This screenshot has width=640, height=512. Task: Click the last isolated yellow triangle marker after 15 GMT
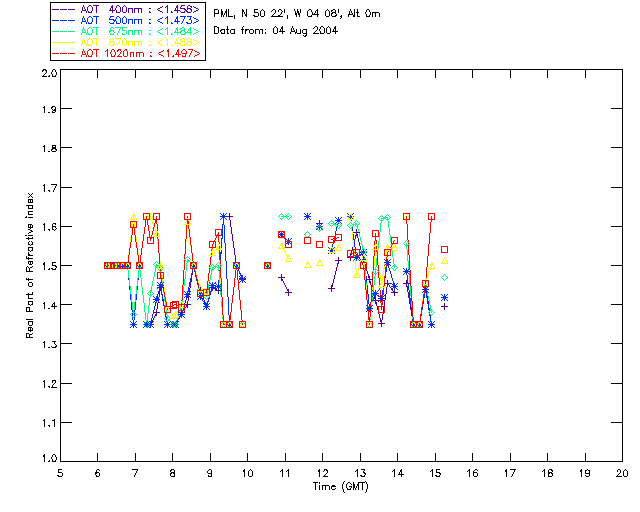[444, 260]
